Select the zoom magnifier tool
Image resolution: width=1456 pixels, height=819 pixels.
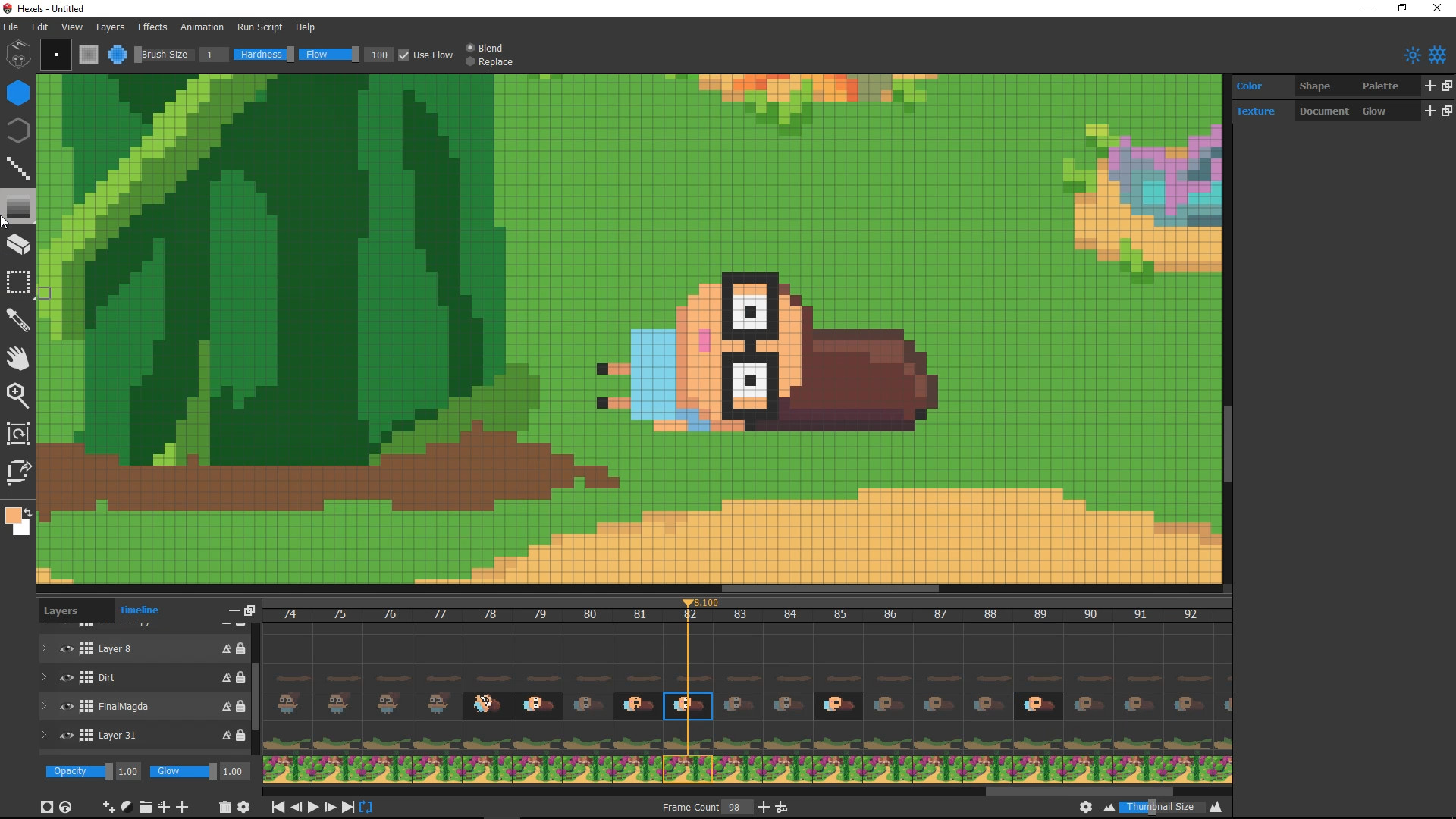click(x=18, y=395)
